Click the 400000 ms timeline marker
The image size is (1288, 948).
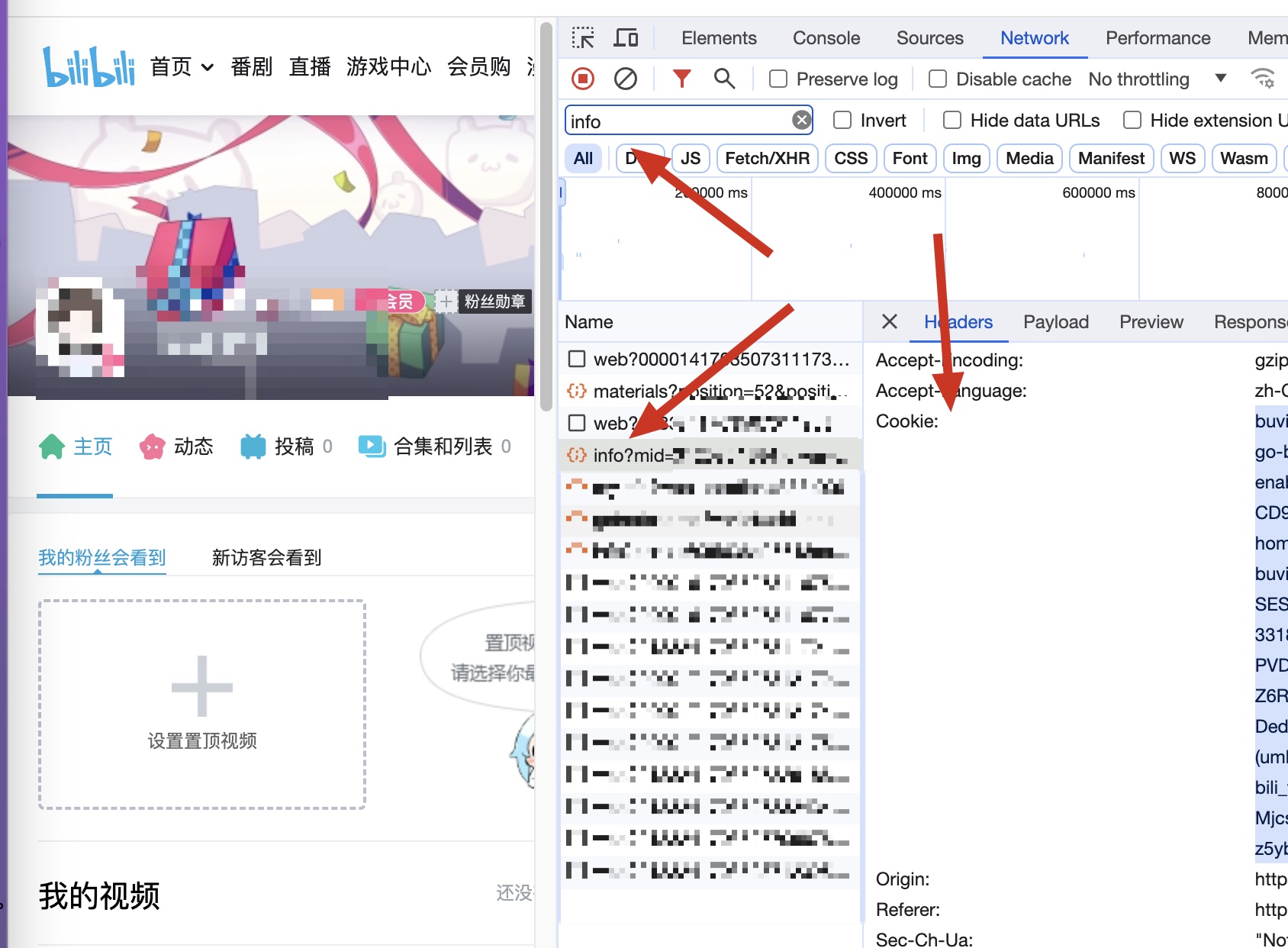[905, 193]
